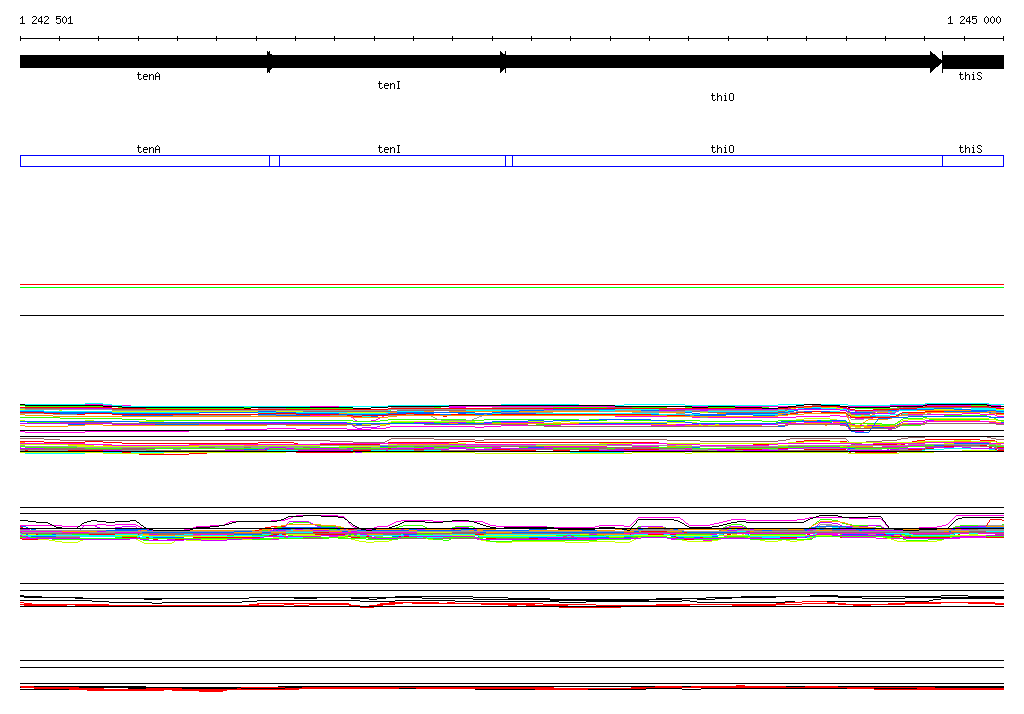Select the blue-outlined thiS annotation box

pos(972,161)
